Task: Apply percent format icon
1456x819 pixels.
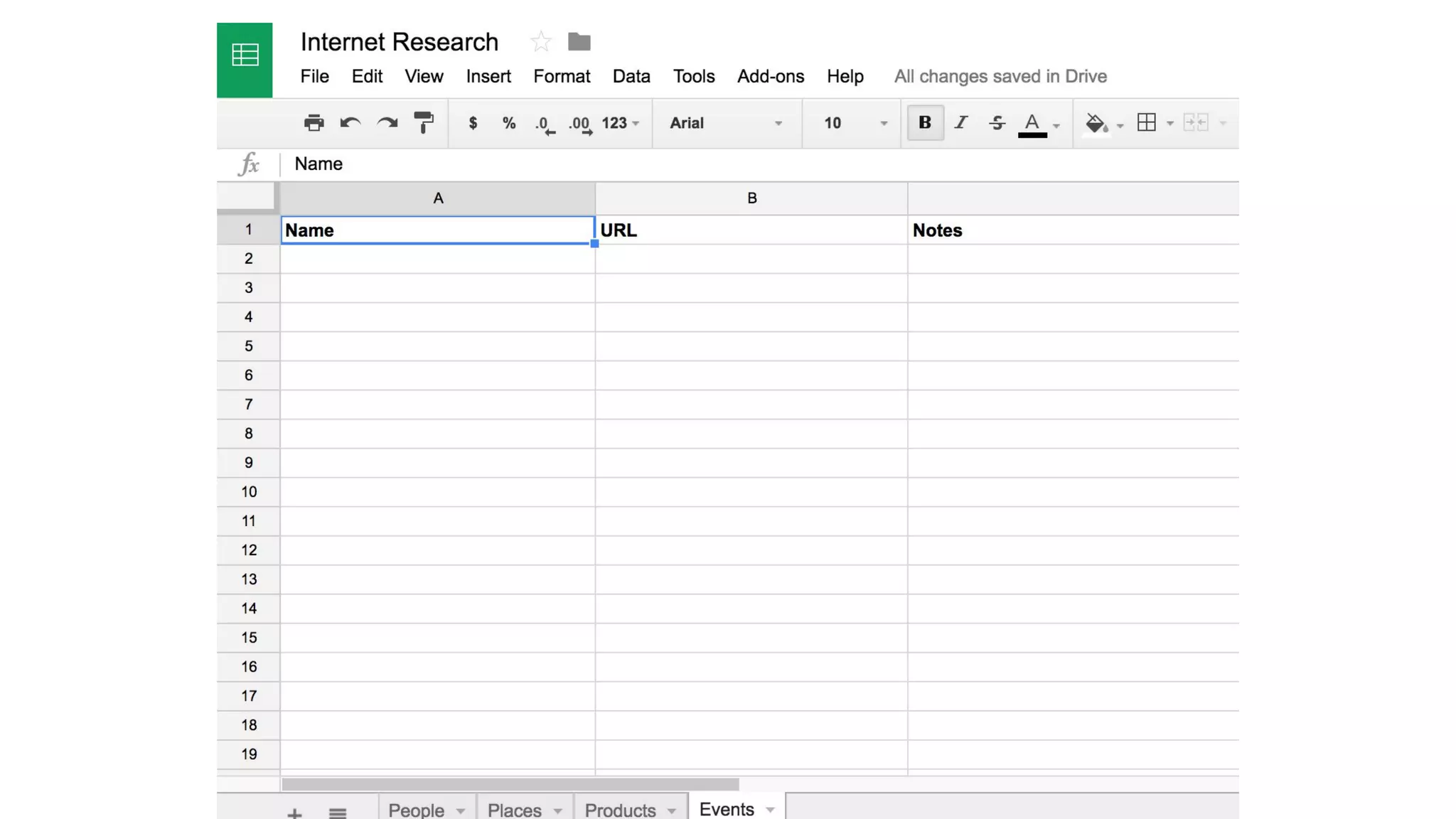Action: pyautogui.click(x=509, y=123)
